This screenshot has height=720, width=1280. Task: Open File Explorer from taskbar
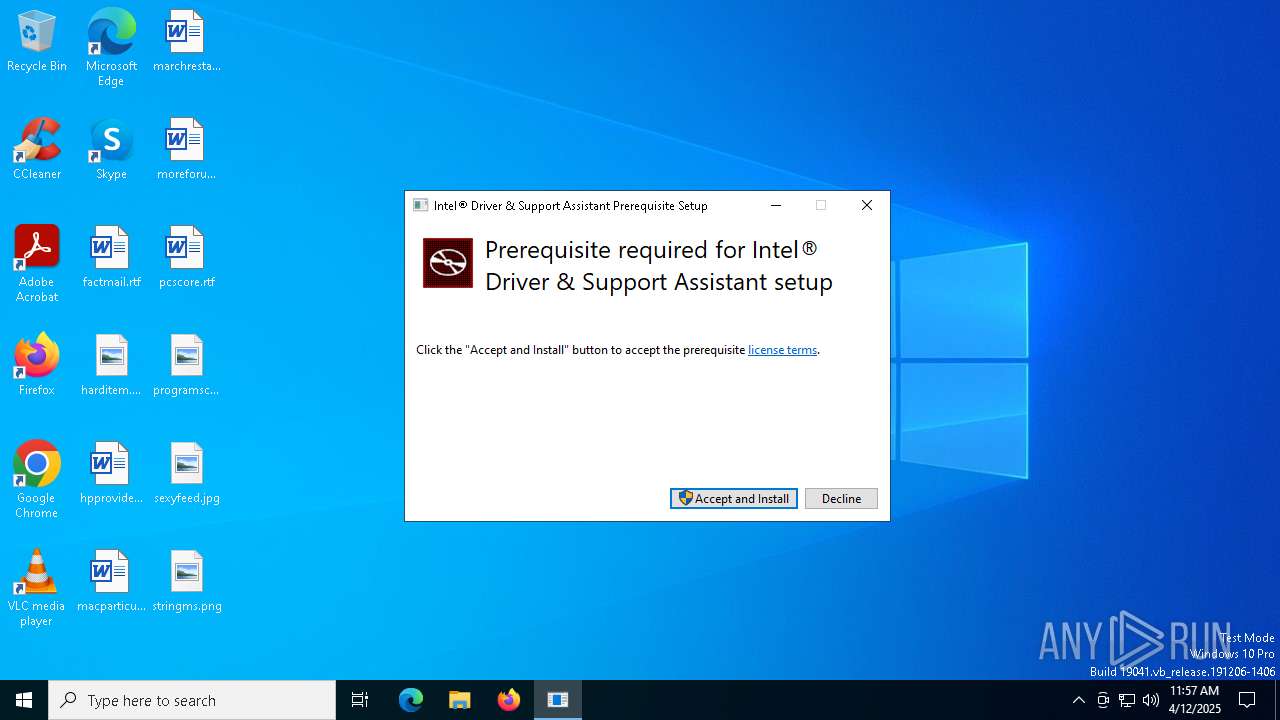(460, 700)
